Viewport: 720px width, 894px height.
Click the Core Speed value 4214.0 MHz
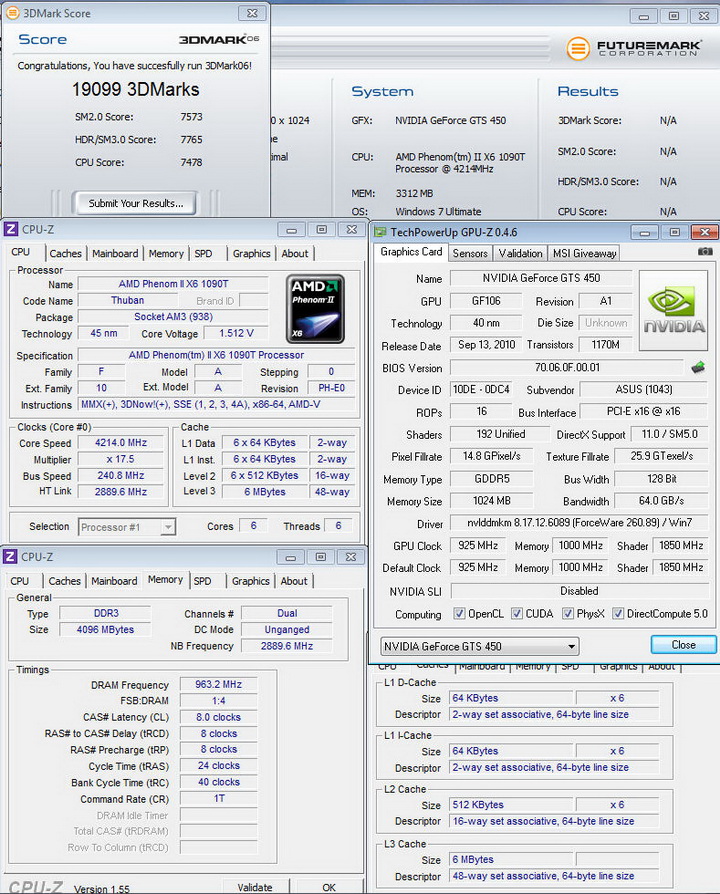pos(120,442)
